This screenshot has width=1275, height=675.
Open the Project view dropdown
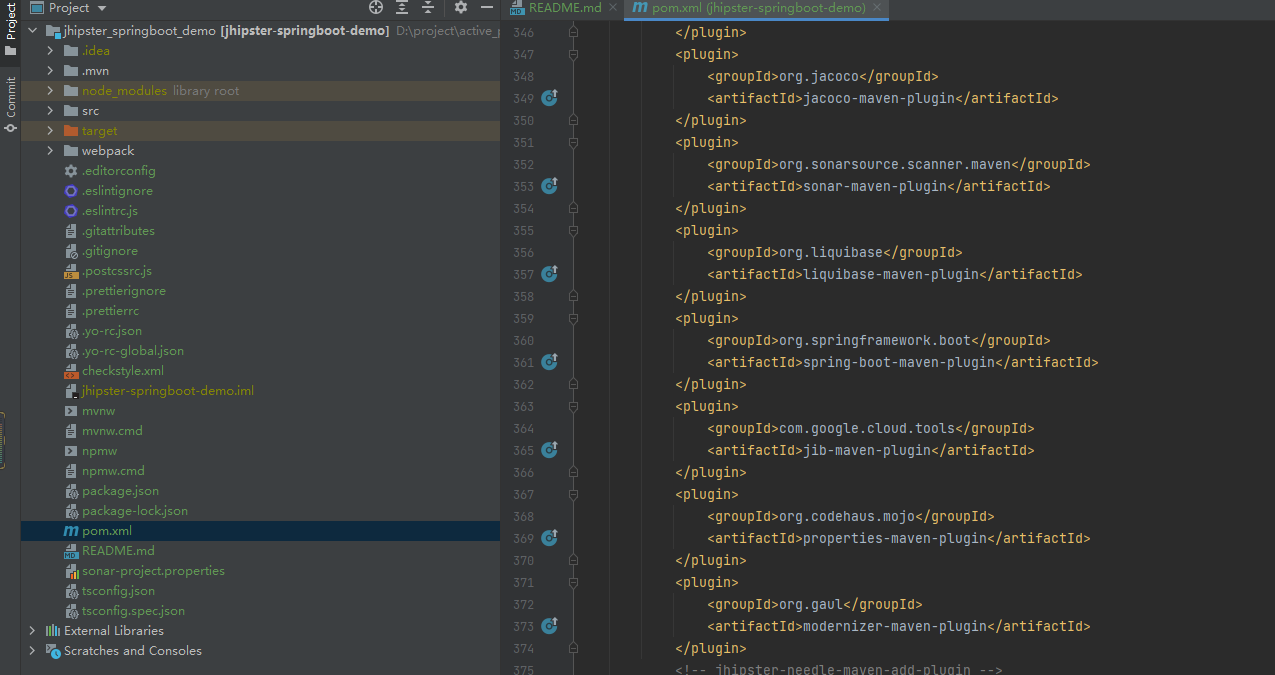pyautogui.click(x=68, y=8)
